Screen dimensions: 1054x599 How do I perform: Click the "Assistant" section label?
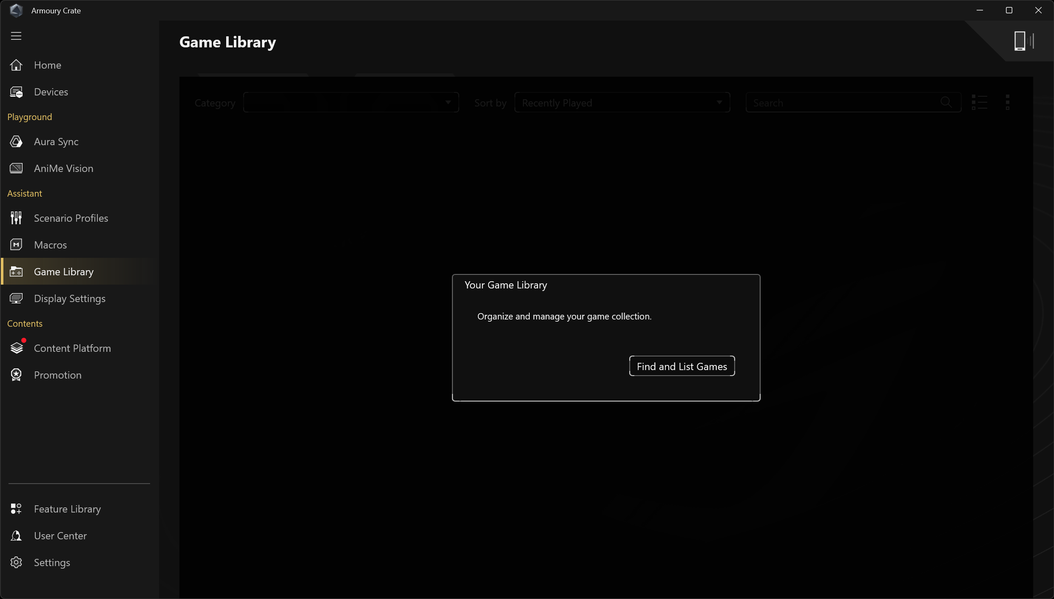pyautogui.click(x=25, y=194)
